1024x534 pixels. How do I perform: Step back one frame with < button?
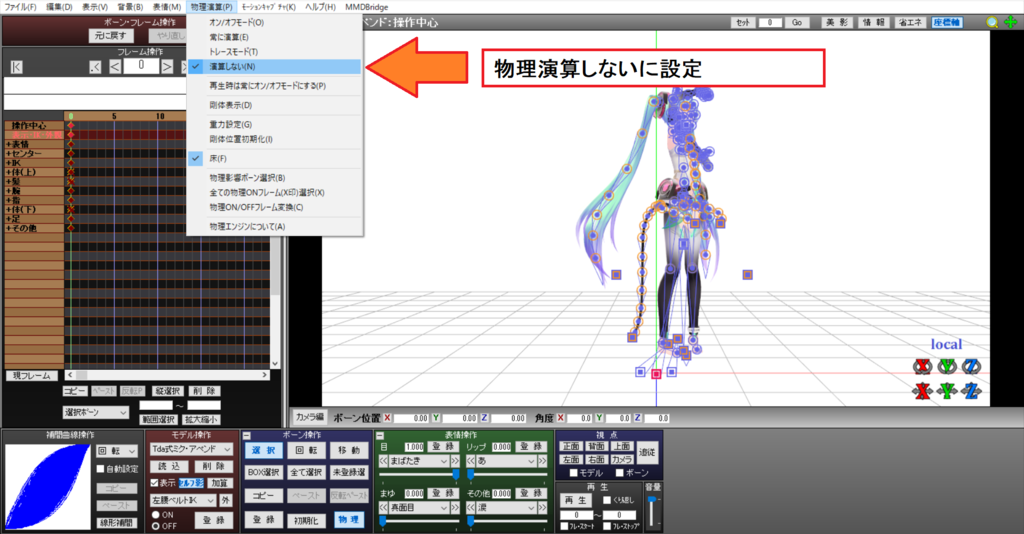[x=114, y=67]
